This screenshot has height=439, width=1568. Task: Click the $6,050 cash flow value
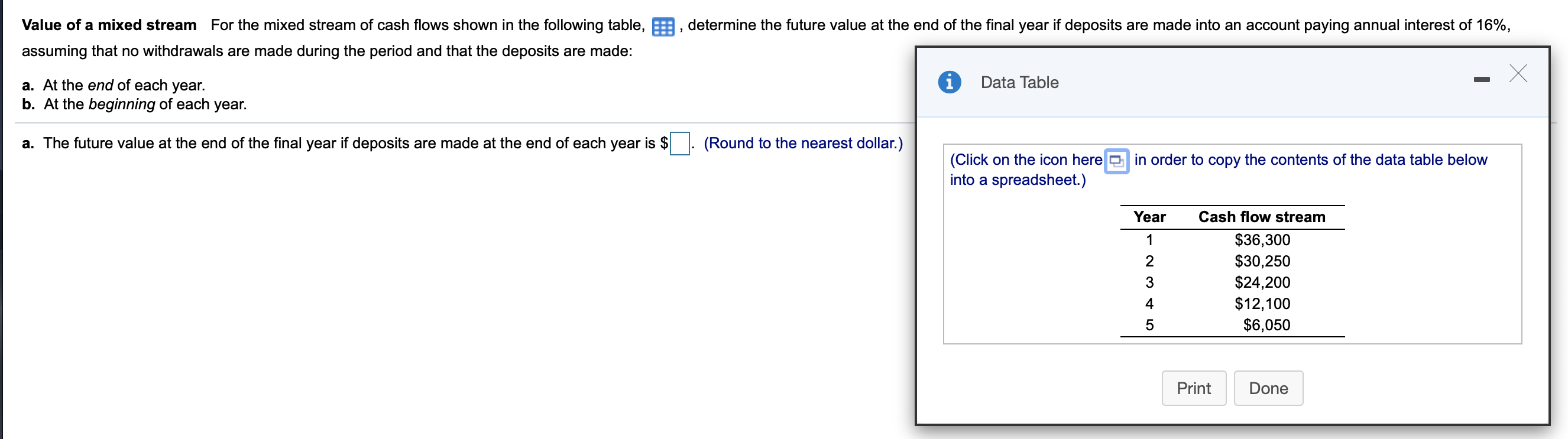[1266, 326]
